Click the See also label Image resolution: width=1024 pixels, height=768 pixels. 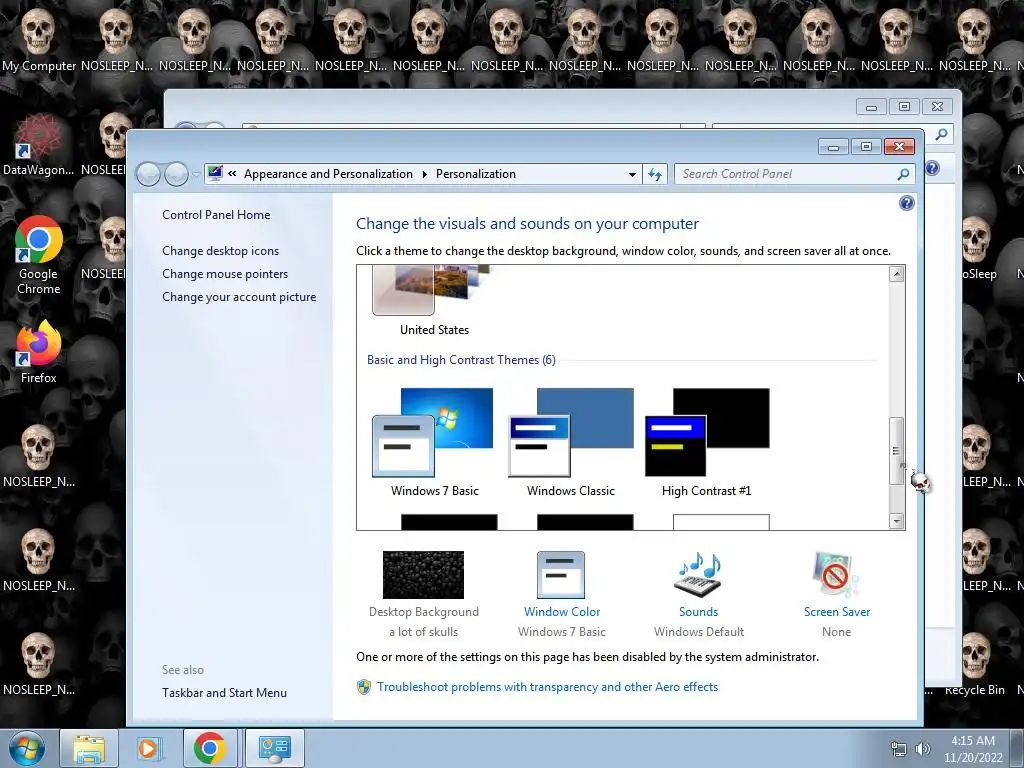click(x=183, y=670)
